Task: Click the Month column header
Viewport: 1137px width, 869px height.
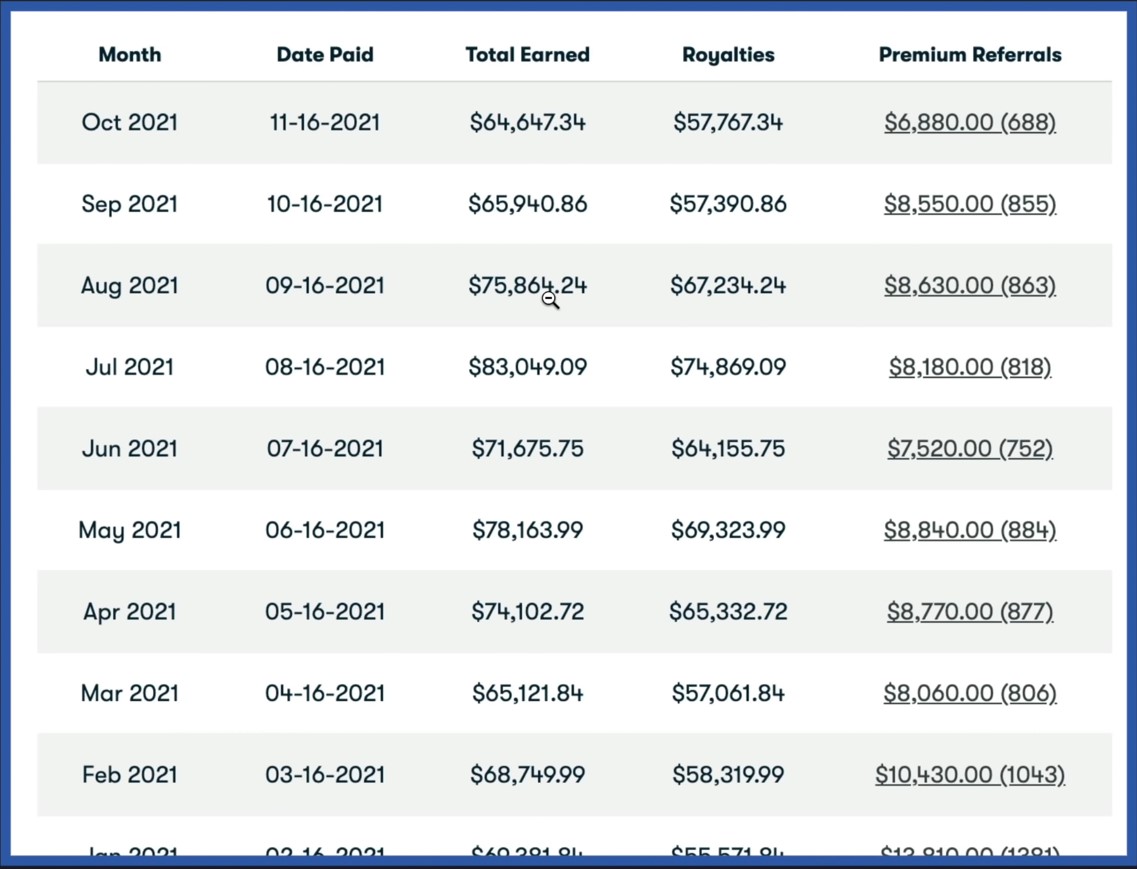Action: pyautogui.click(x=130, y=55)
